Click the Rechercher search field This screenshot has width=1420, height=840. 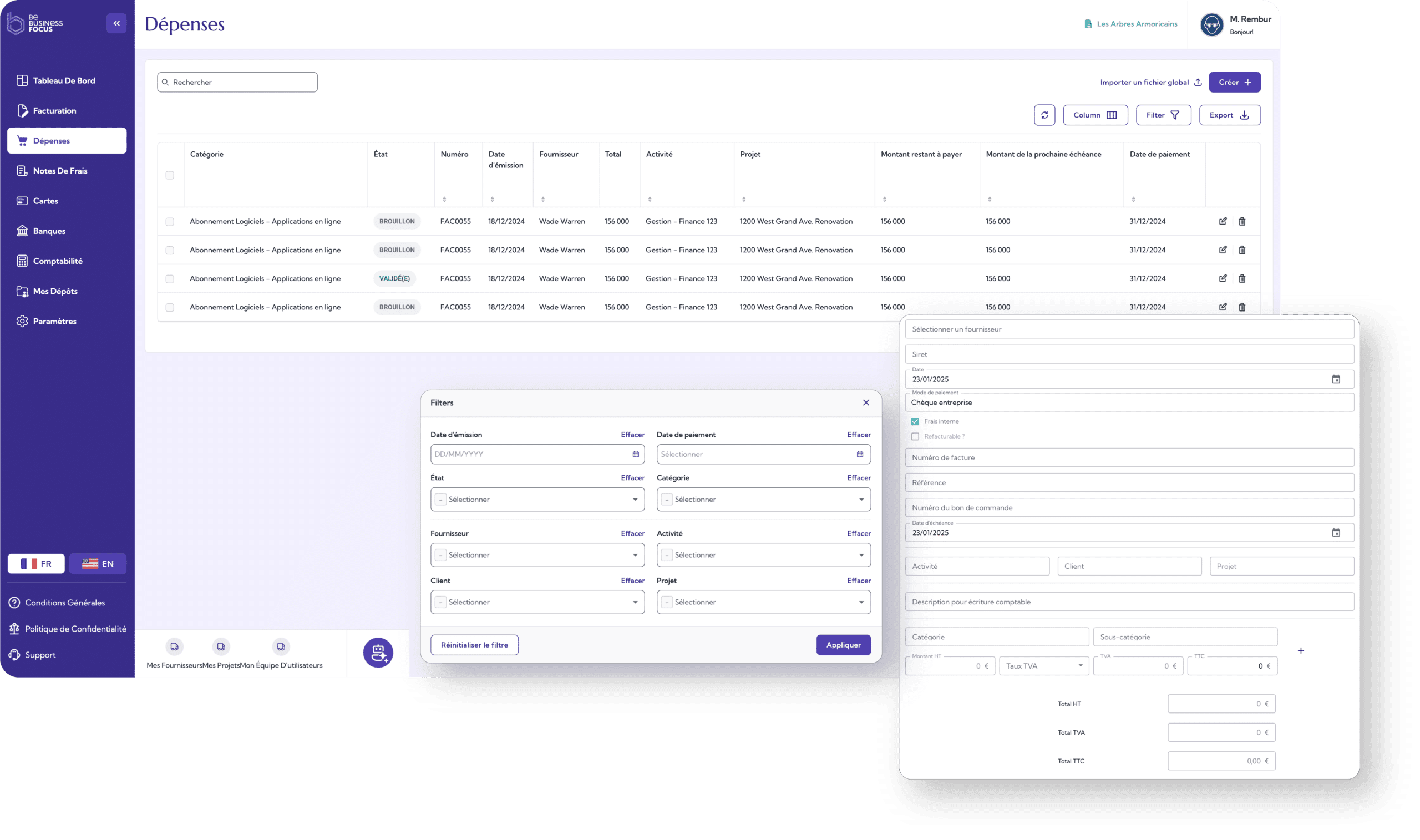pyautogui.click(x=238, y=83)
